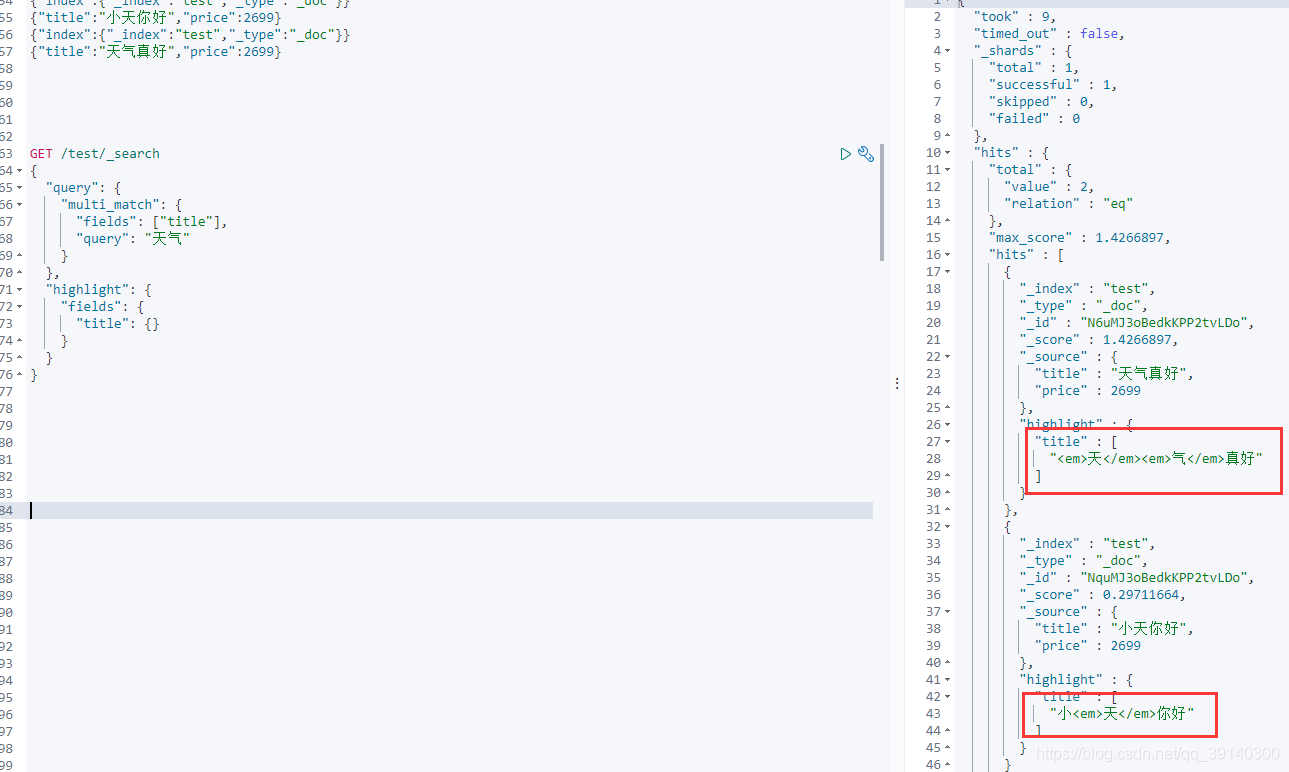Click bulk line with title "天气真好"
This screenshot has width=1289, height=772.
tap(156, 52)
